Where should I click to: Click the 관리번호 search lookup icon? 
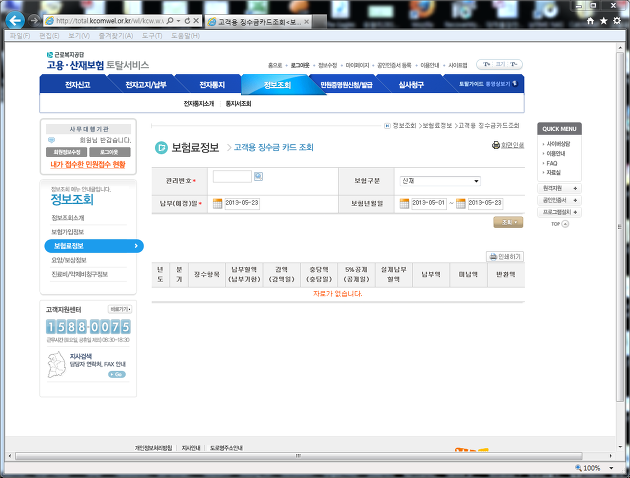(x=258, y=176)
